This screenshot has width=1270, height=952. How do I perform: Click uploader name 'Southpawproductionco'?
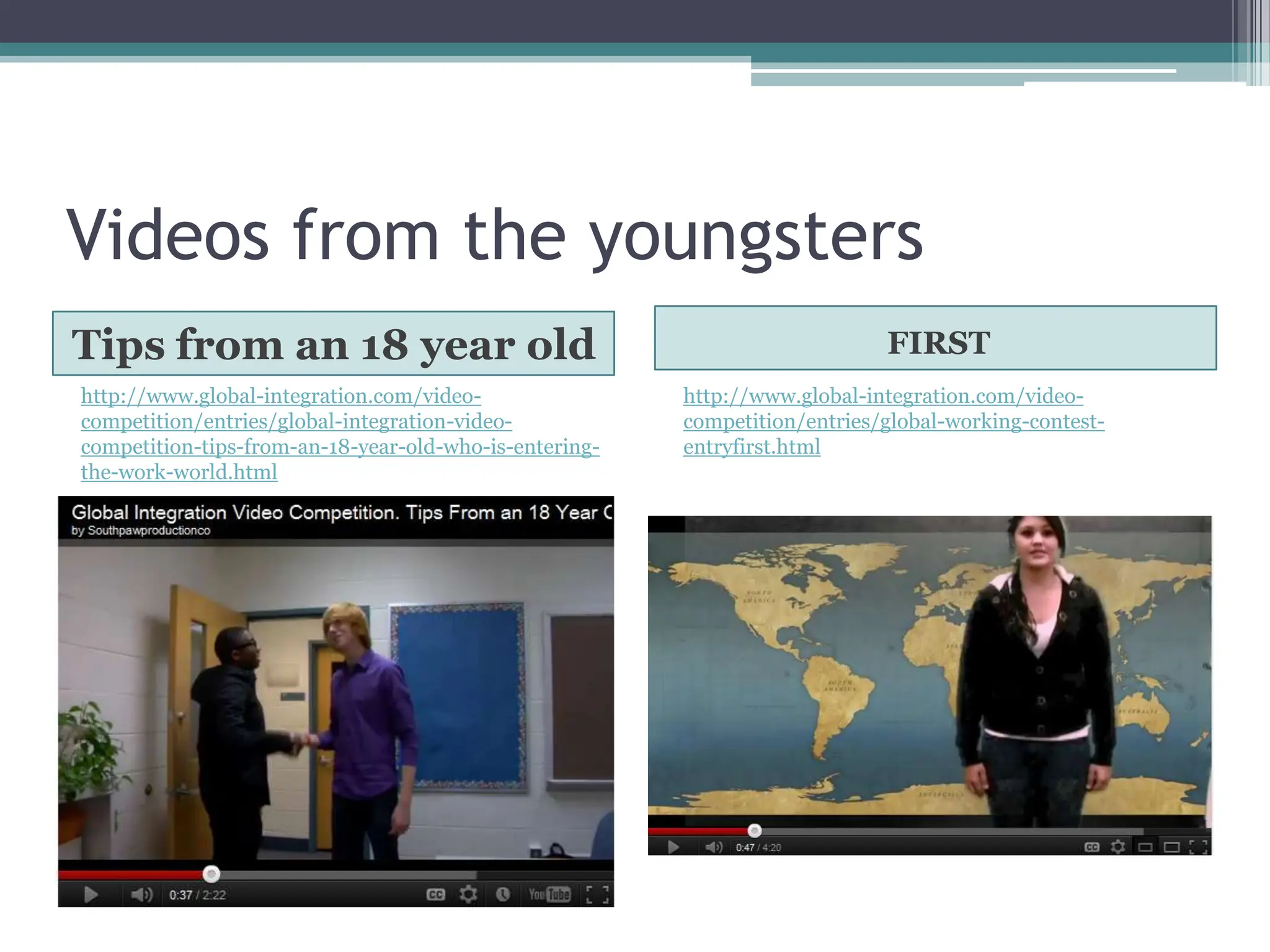tap(149, 531)
